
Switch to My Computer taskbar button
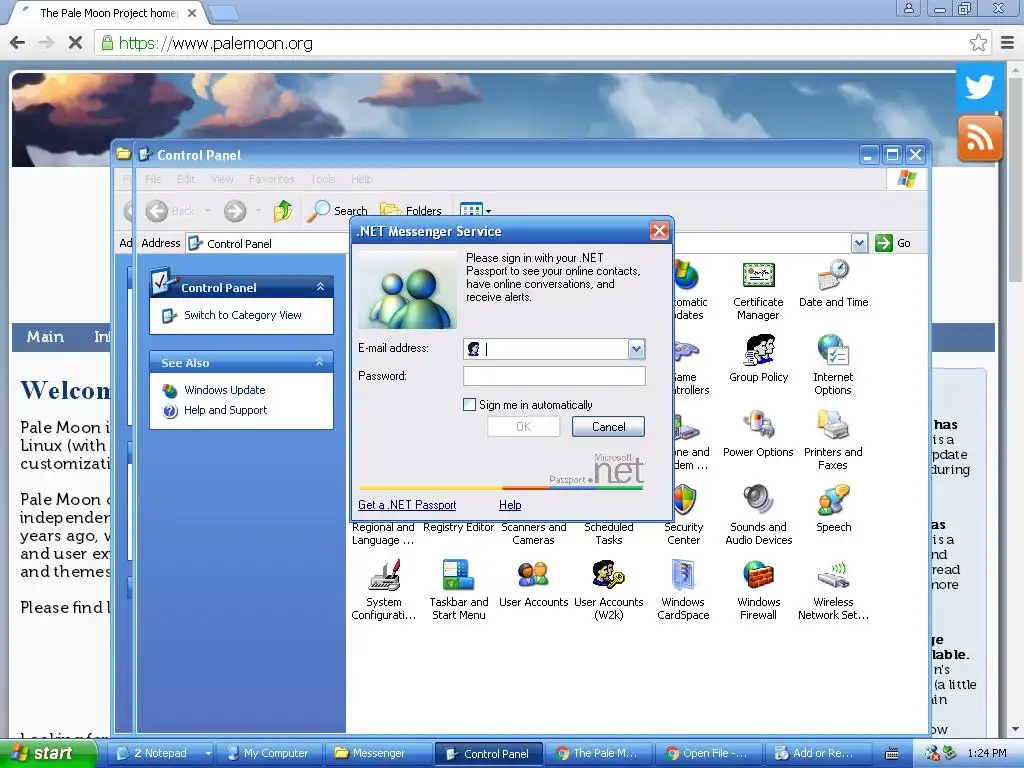coord(268,754)
